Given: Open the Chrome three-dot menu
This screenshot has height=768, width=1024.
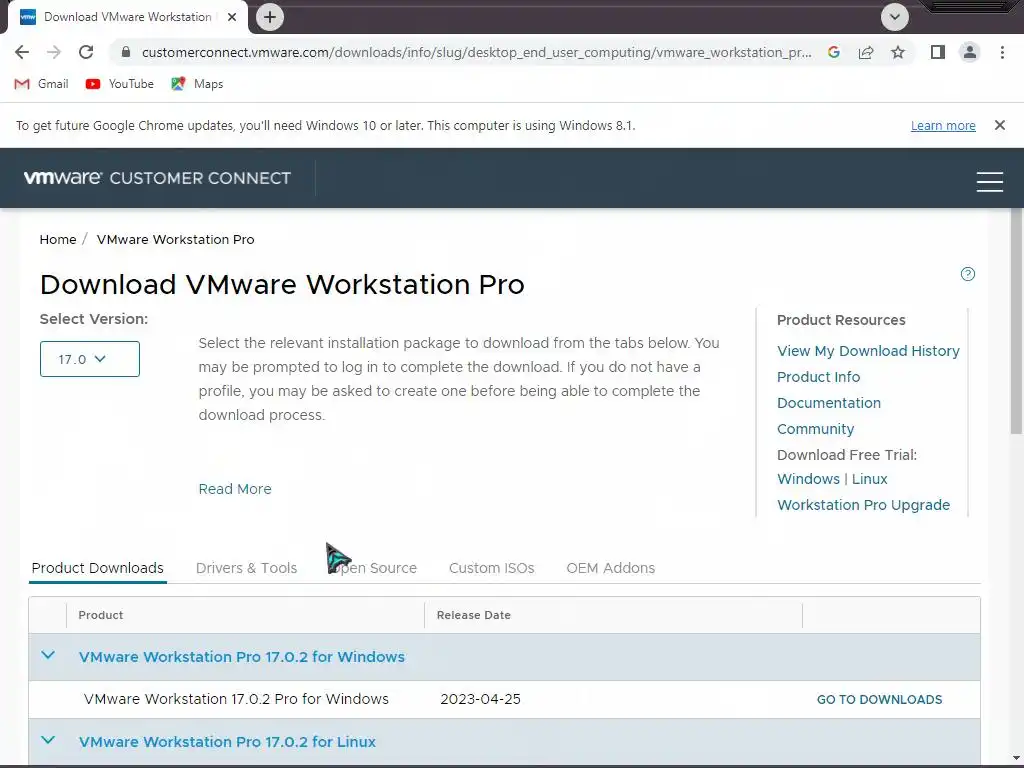Looking at the screenshot, I should click(x=1002, y=52).
